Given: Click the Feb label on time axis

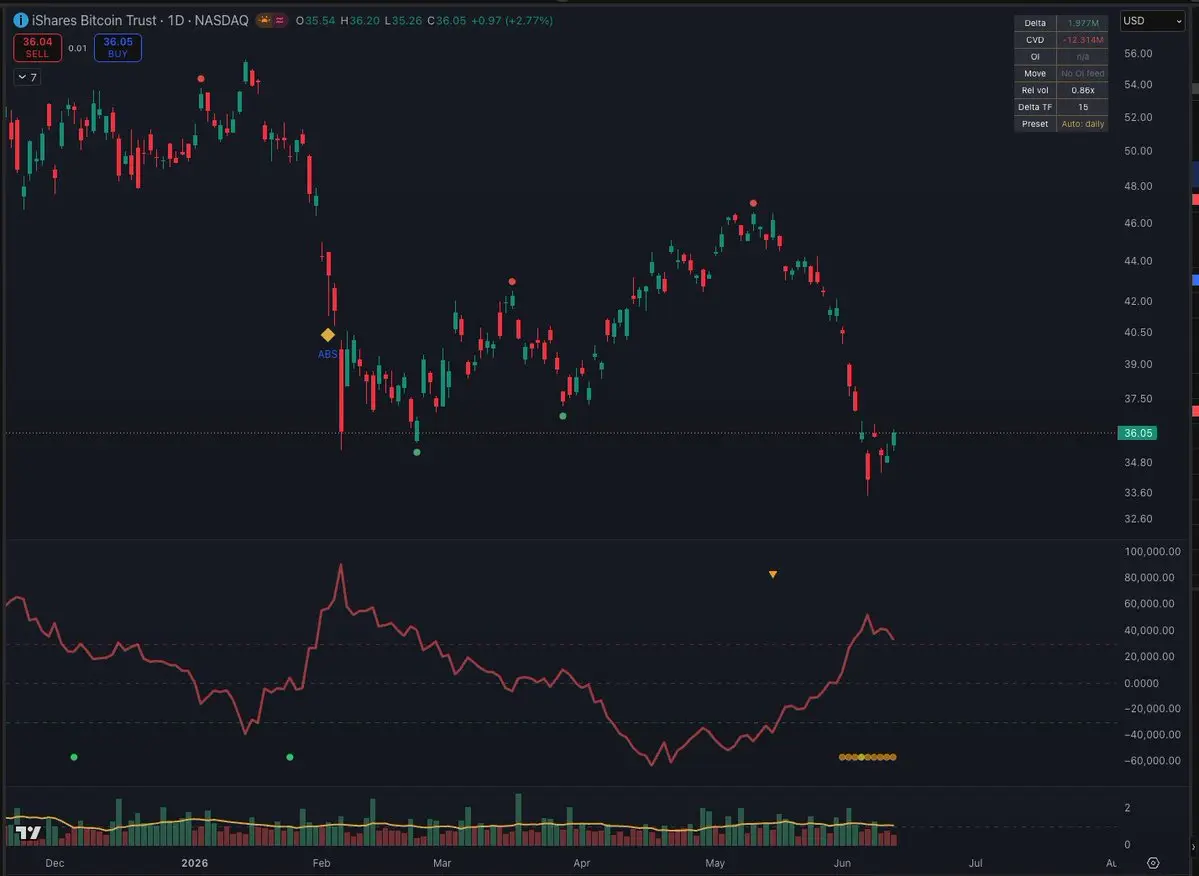Looking at the screenshot, I should [x=321, y=863].
